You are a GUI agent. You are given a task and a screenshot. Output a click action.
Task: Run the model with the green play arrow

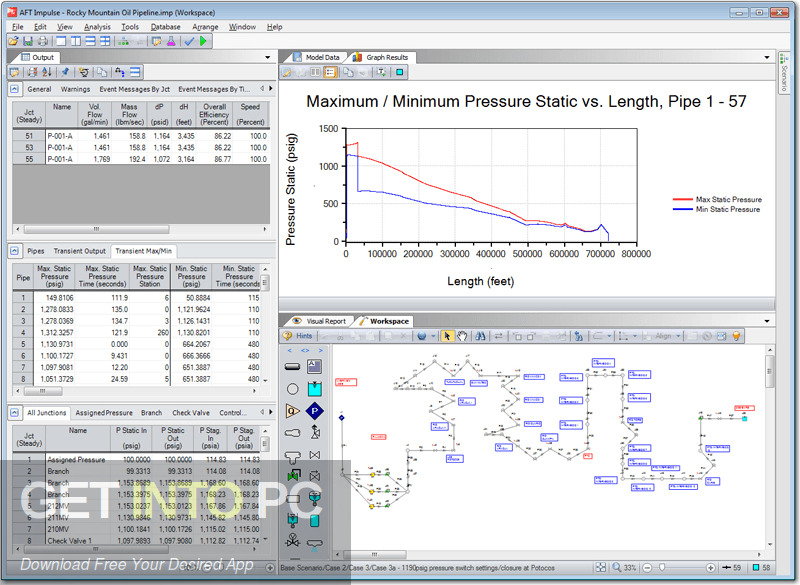click(204, 41)
